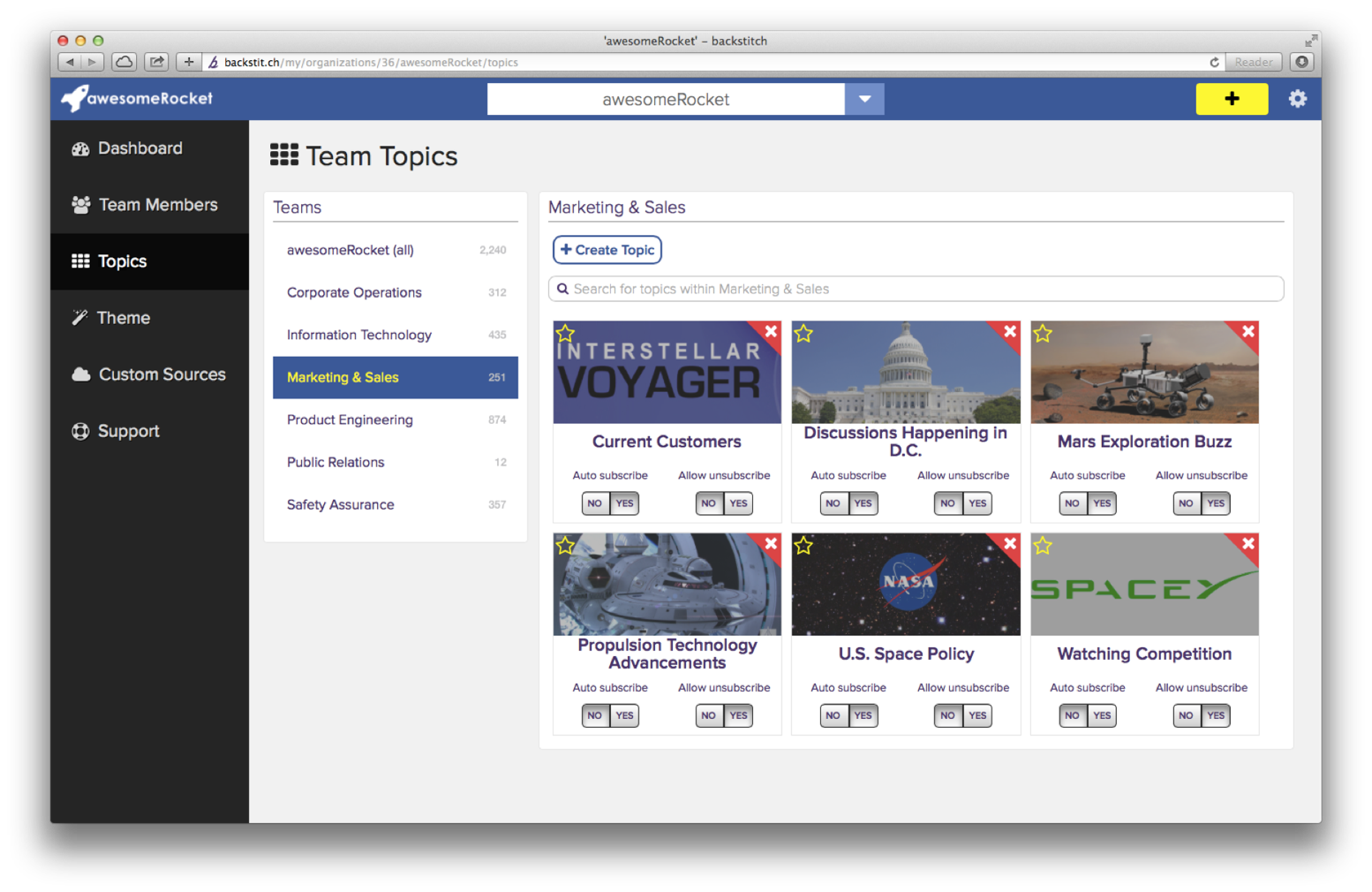1372x892 pixels.
Task: Remove the Mars Exploration Buzz topic
Action: point(1248,331)
